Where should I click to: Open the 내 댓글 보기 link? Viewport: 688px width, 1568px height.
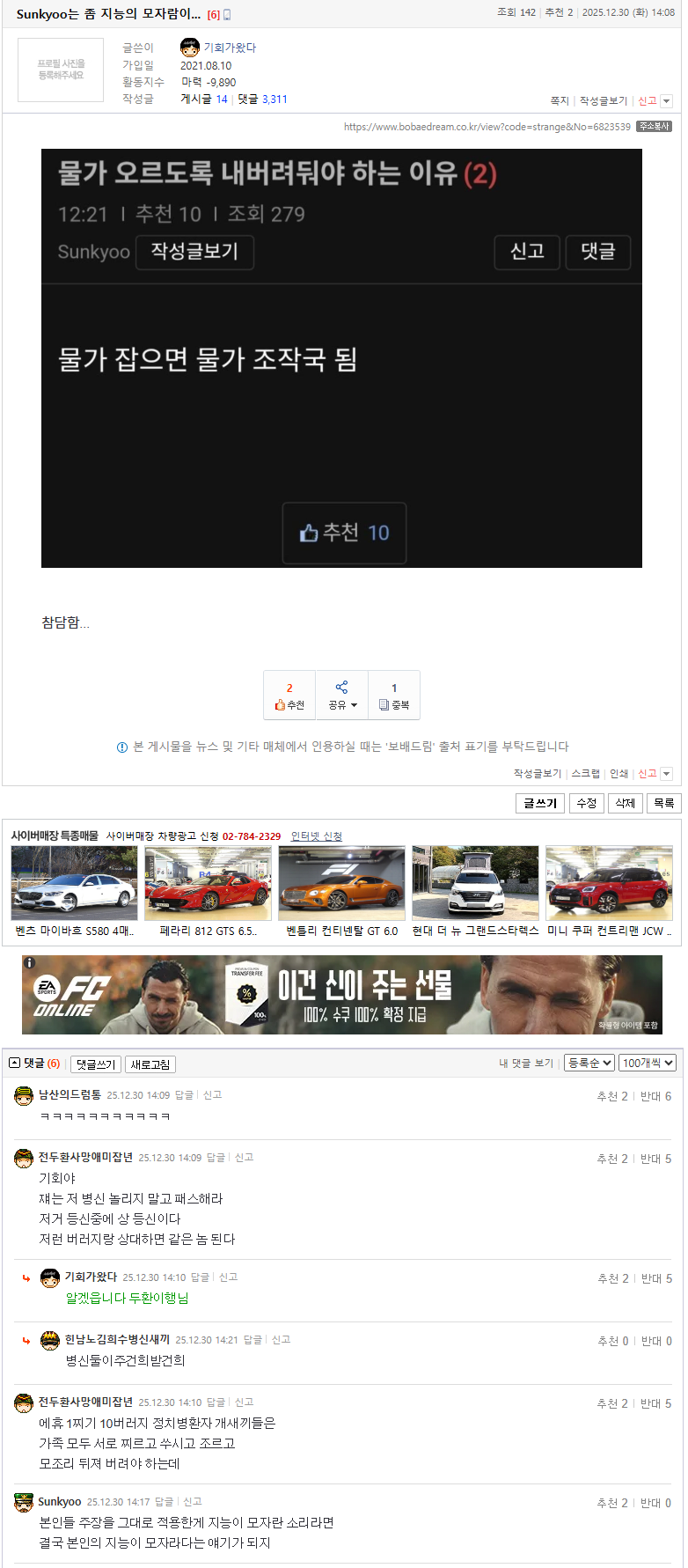coord(526,1064)
